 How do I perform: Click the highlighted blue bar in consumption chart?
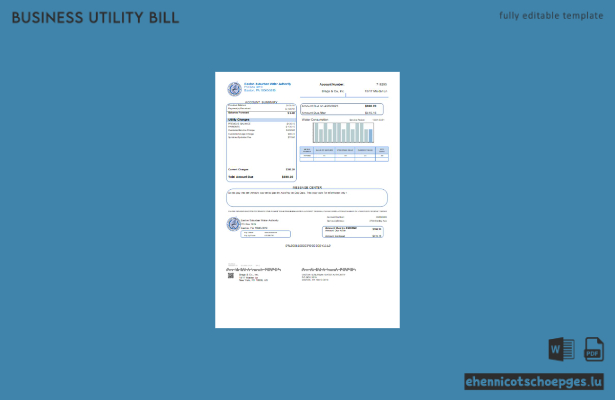[x=371, y=136]
